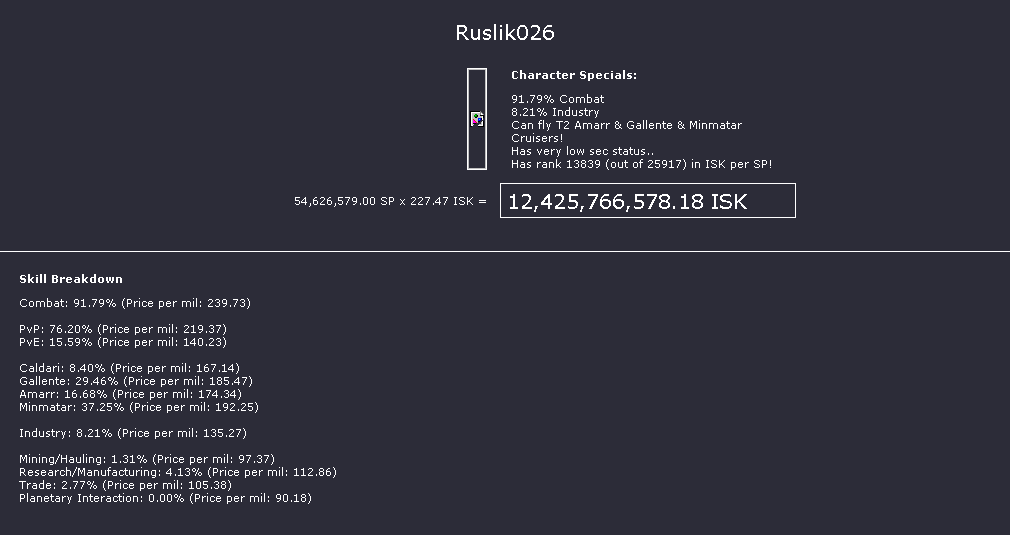Click the Industry 8.21% breakdown row
This screenshot has height=536, width=1010.
pos(133,434)
